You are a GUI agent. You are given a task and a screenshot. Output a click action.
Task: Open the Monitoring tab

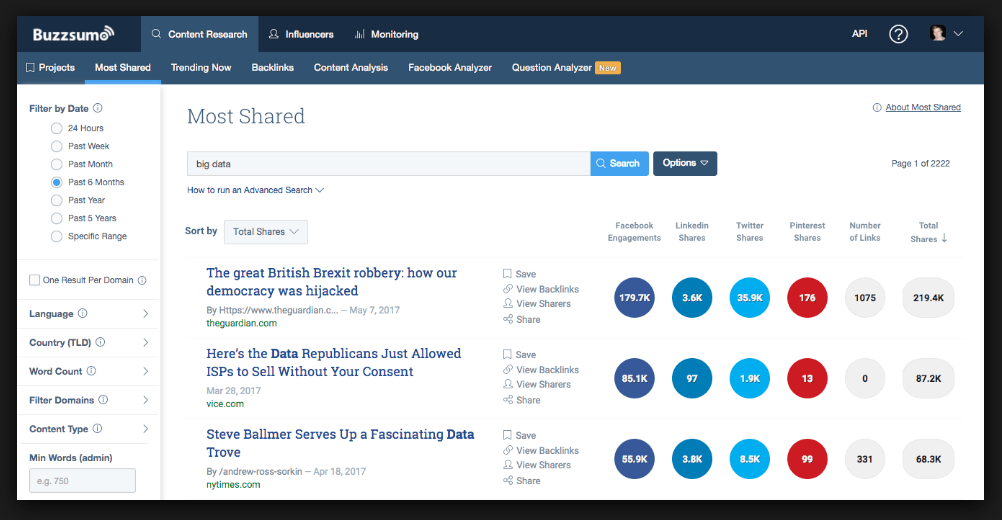pos(387,34)
